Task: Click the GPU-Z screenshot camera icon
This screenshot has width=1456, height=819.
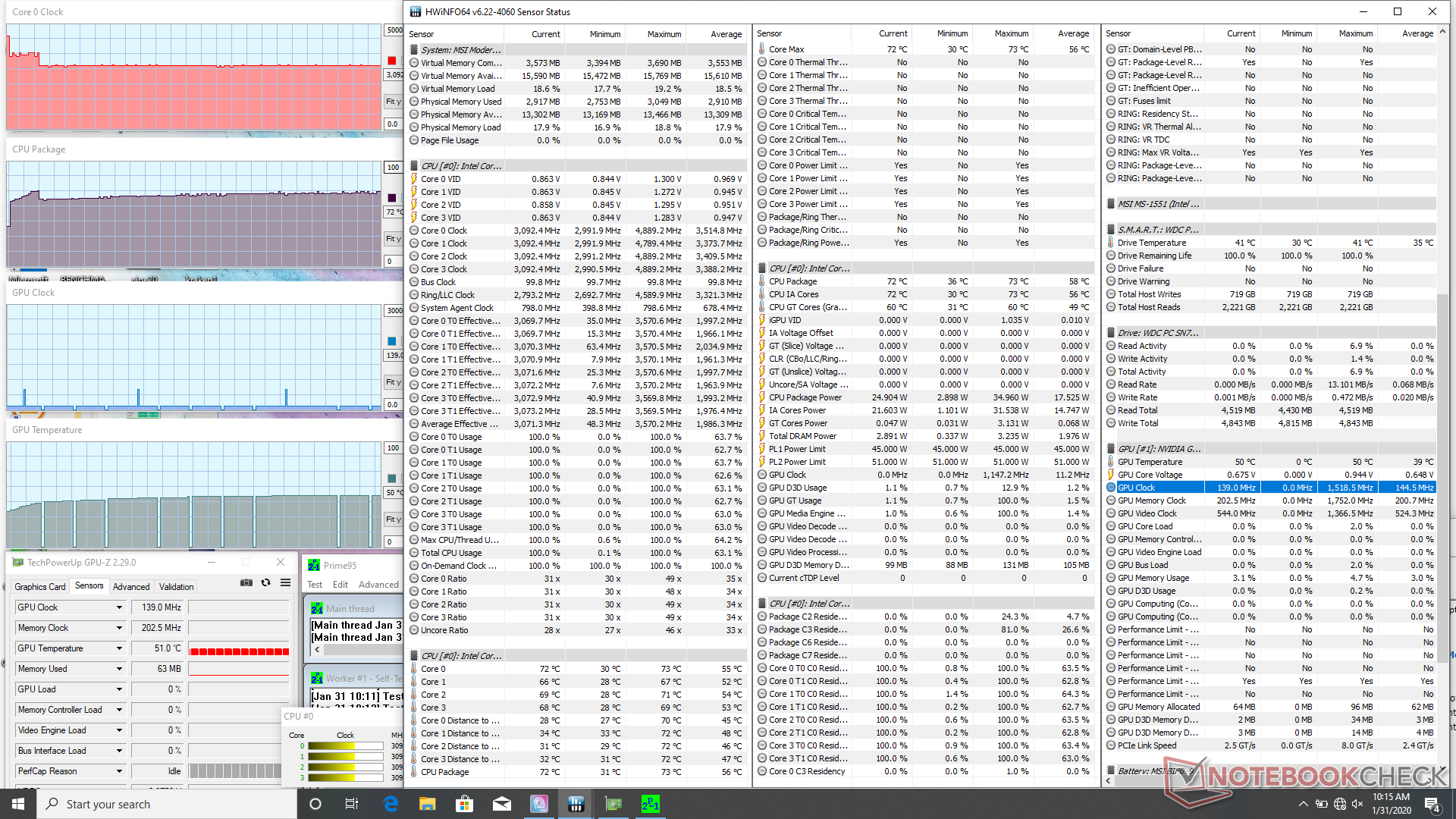Action: tap(246, 582)
